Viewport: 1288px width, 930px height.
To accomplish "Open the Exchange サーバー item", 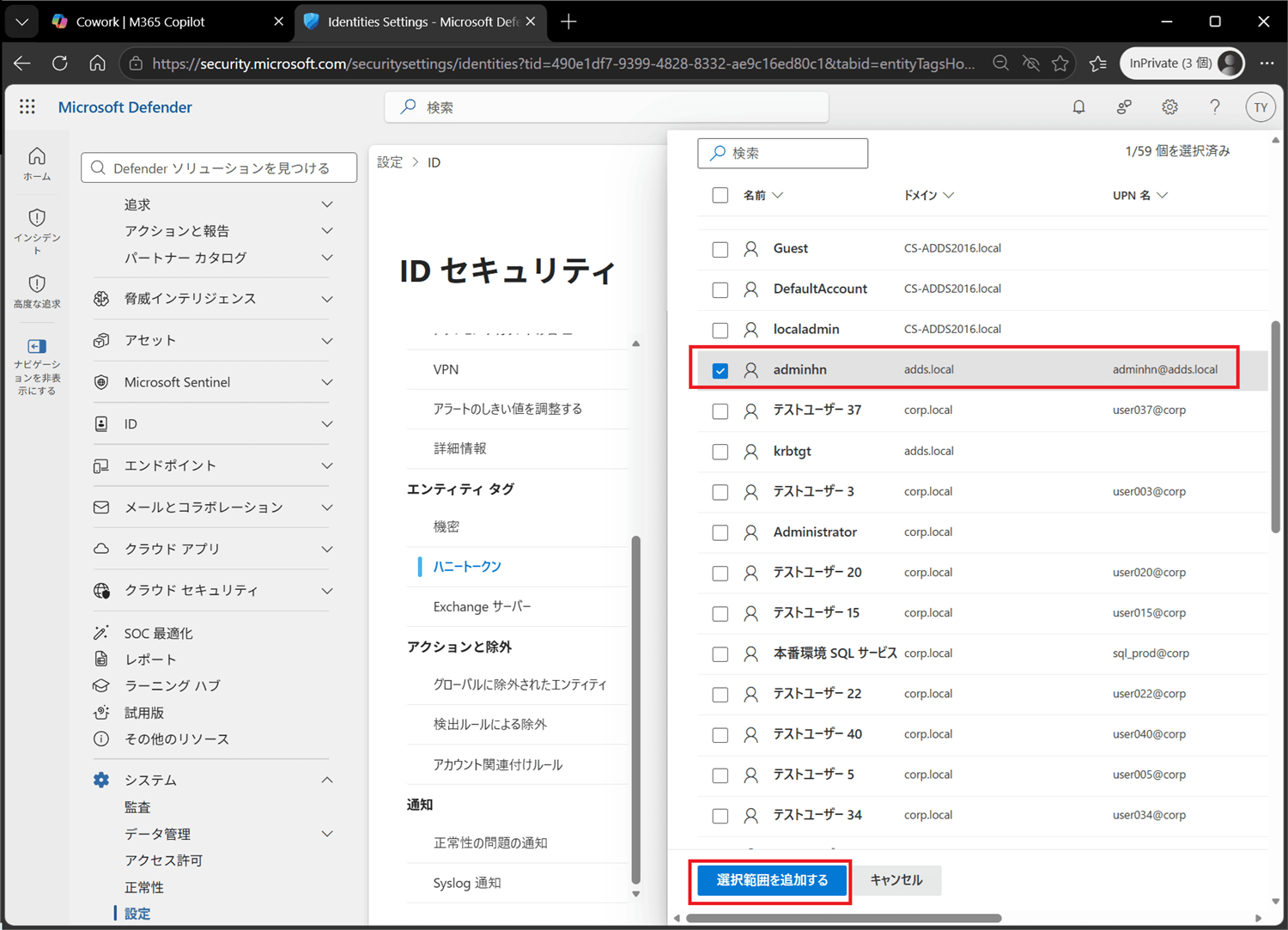I will pos(482,606).
